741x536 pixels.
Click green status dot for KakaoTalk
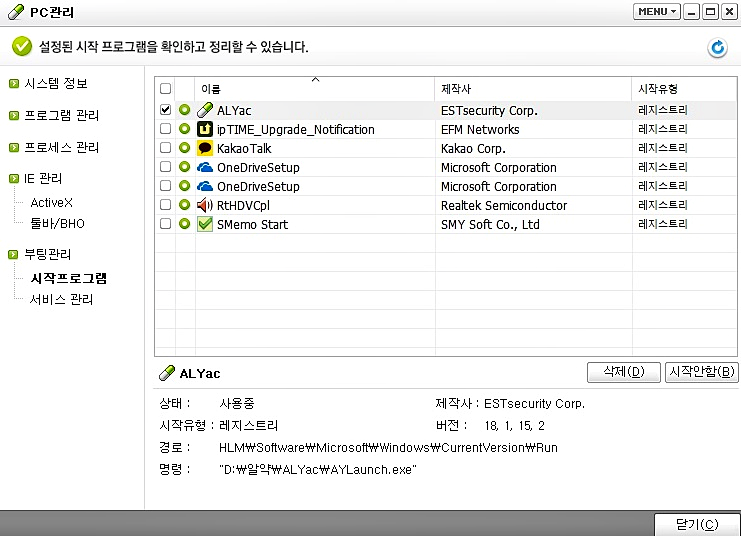[x=184, y=147]
